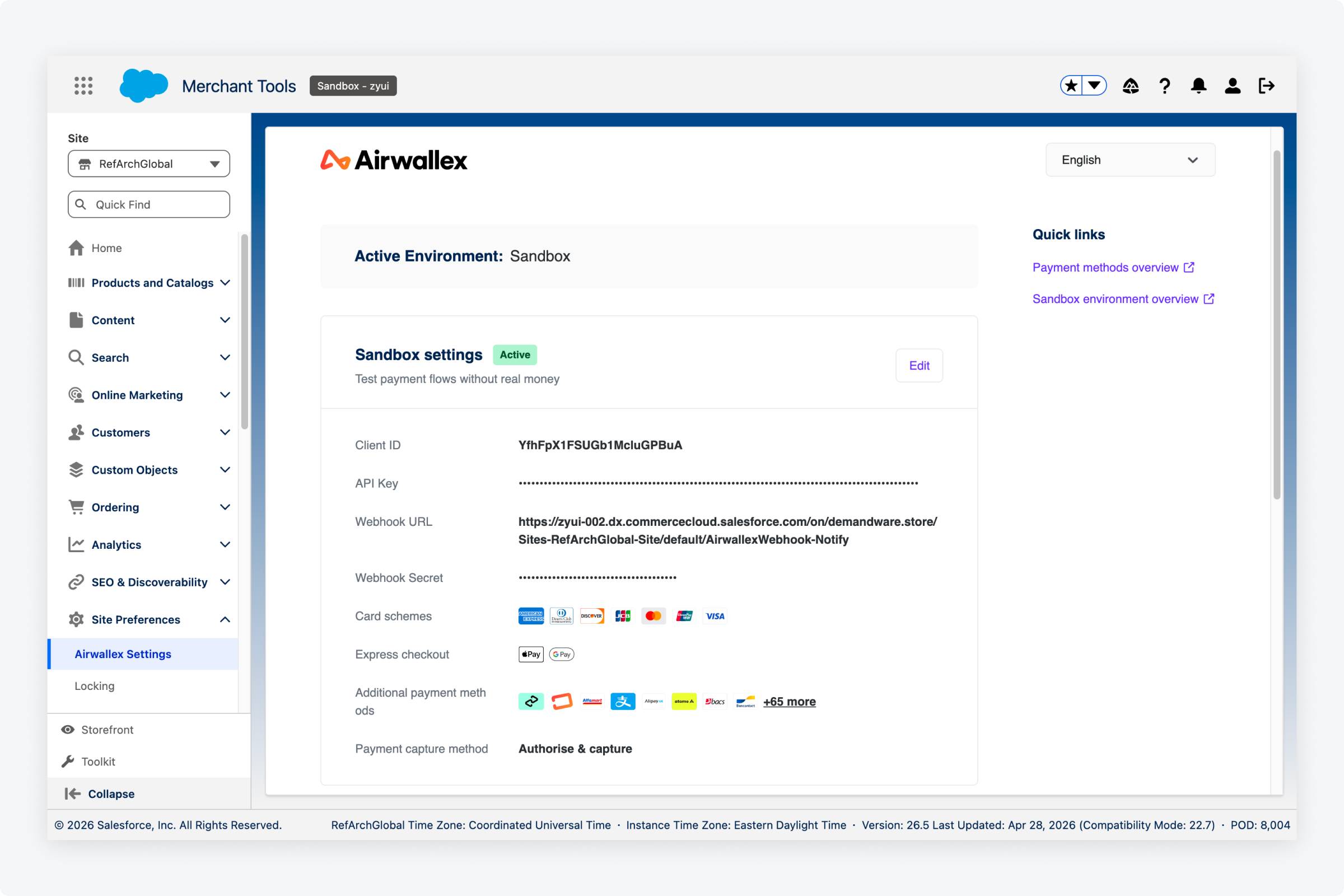Open the Products and Catalogs menu
The image size is (1344, 896).
coord(152,283)
